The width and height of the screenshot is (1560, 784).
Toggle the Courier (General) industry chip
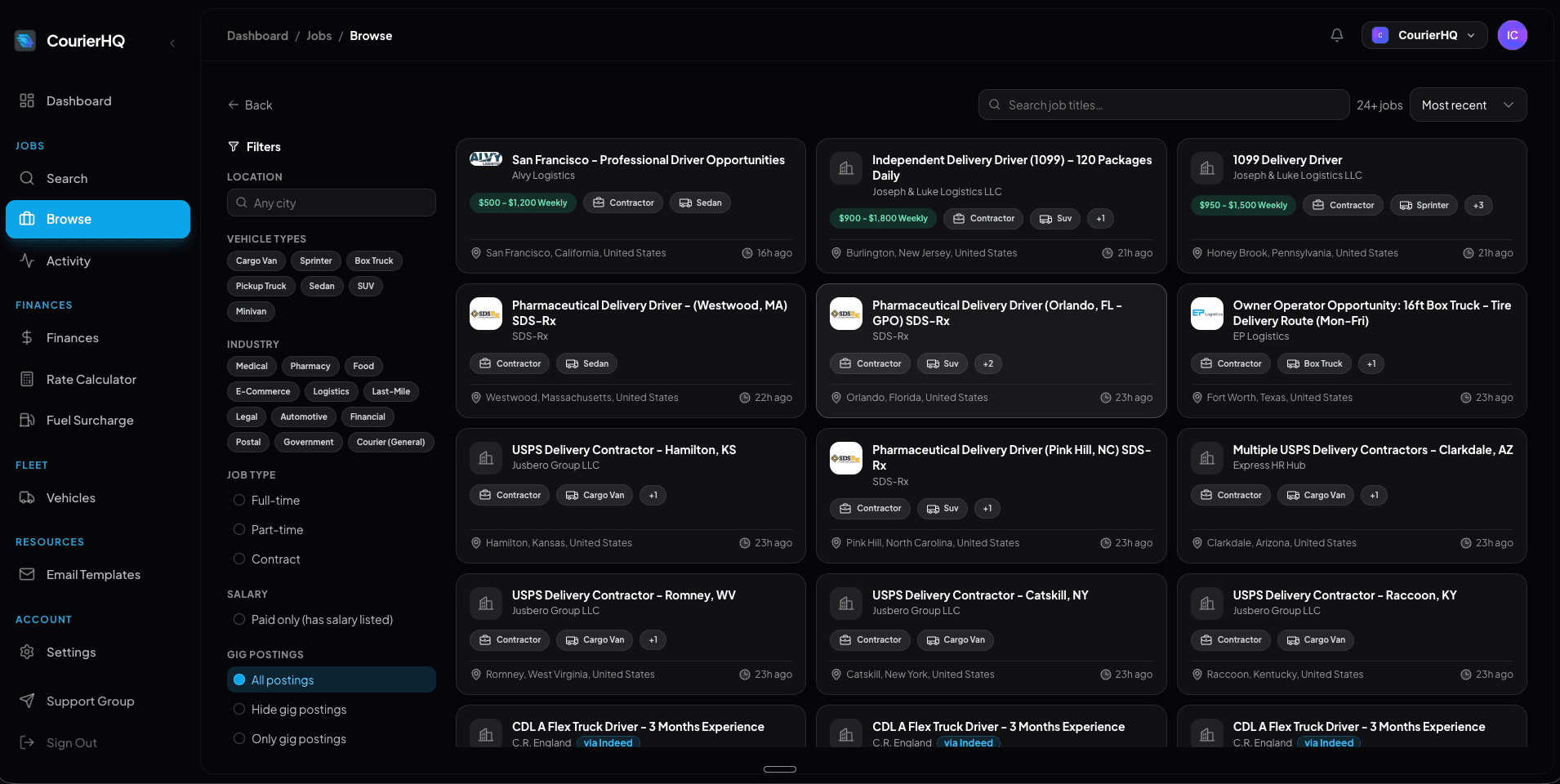pos(390,442)
